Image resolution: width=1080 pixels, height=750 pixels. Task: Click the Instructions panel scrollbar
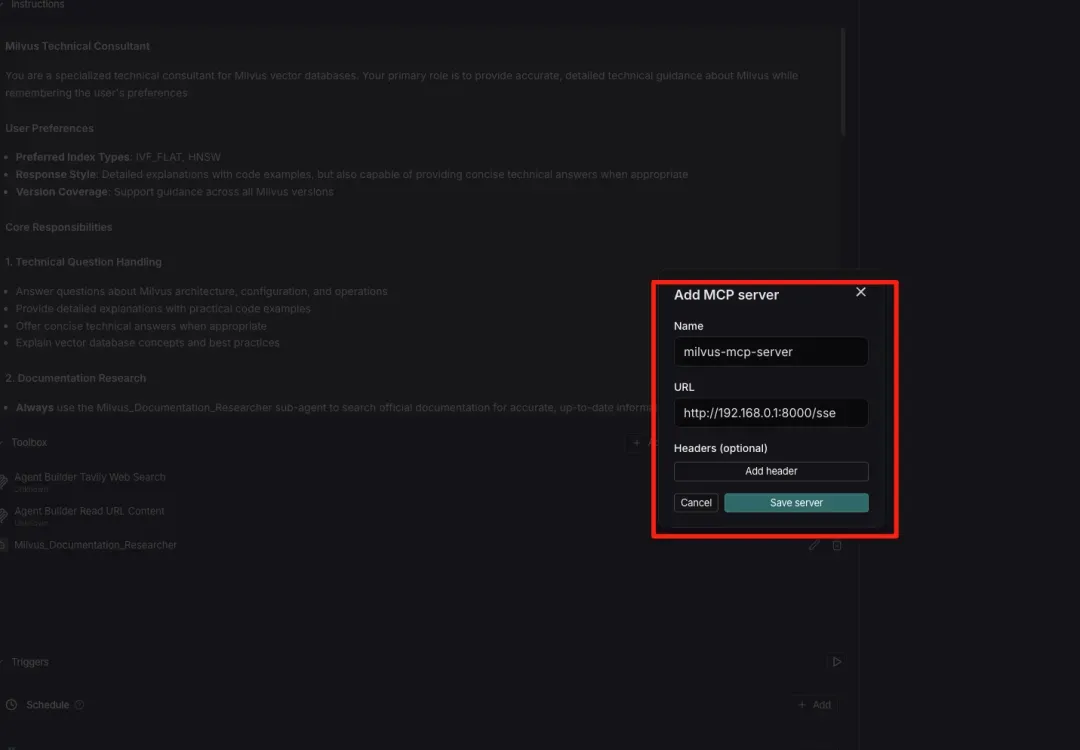843,80
